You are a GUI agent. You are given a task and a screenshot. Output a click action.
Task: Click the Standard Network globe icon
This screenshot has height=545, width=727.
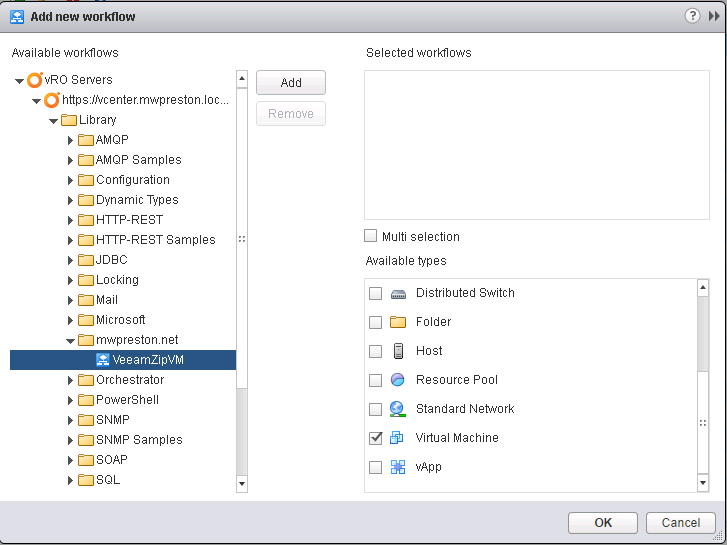coord(398,409)
